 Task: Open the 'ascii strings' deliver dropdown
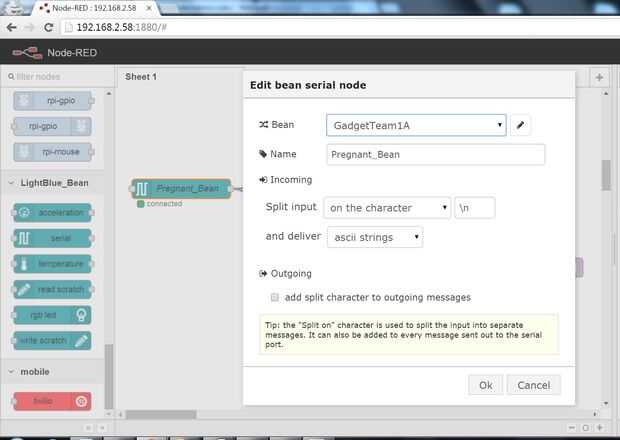click(x=375, y=237)
